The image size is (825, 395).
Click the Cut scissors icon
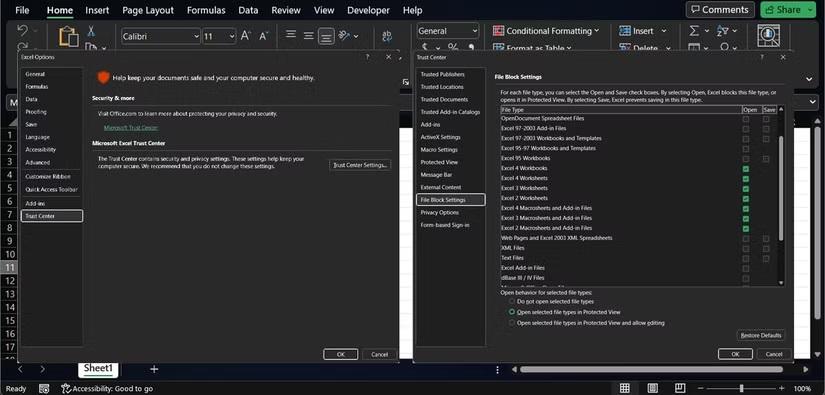pos(90,31)
